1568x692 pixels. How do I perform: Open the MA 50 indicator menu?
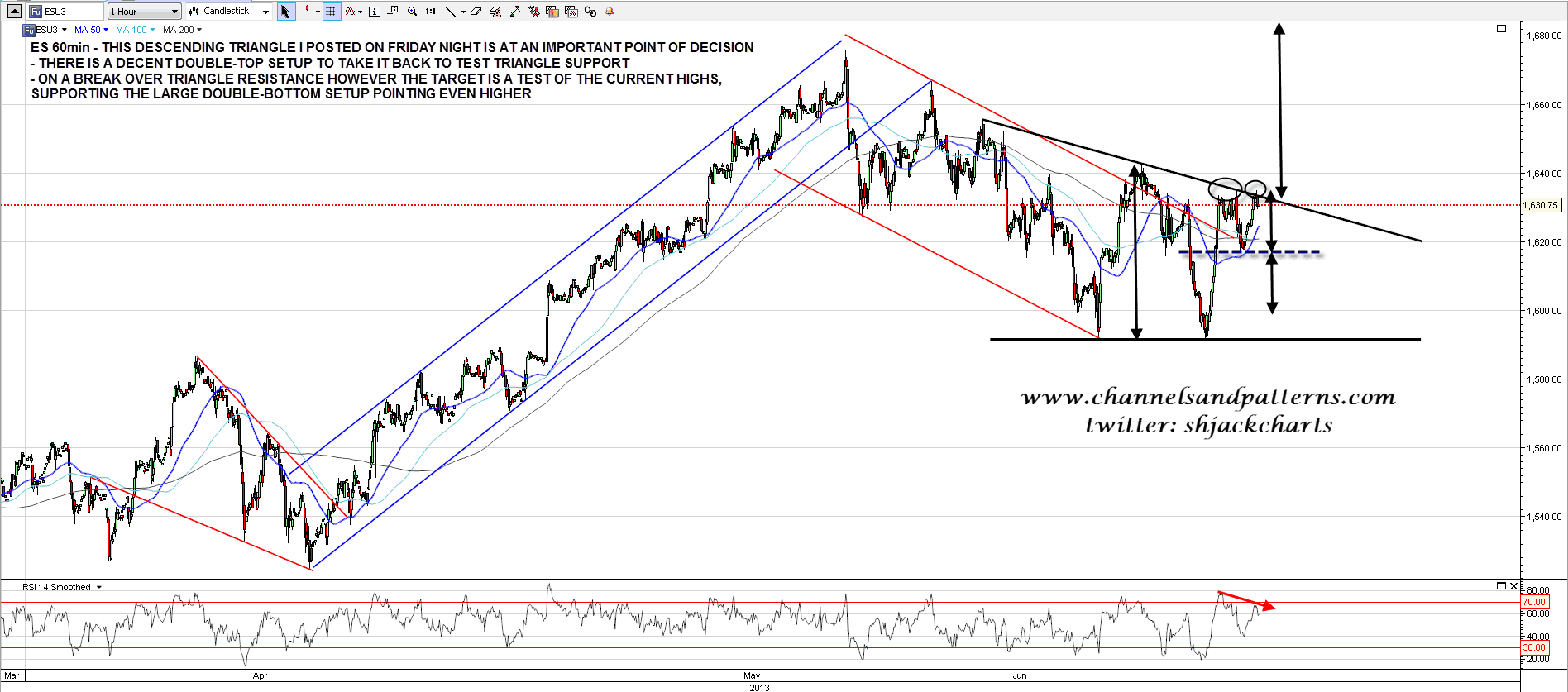(91, 30)
